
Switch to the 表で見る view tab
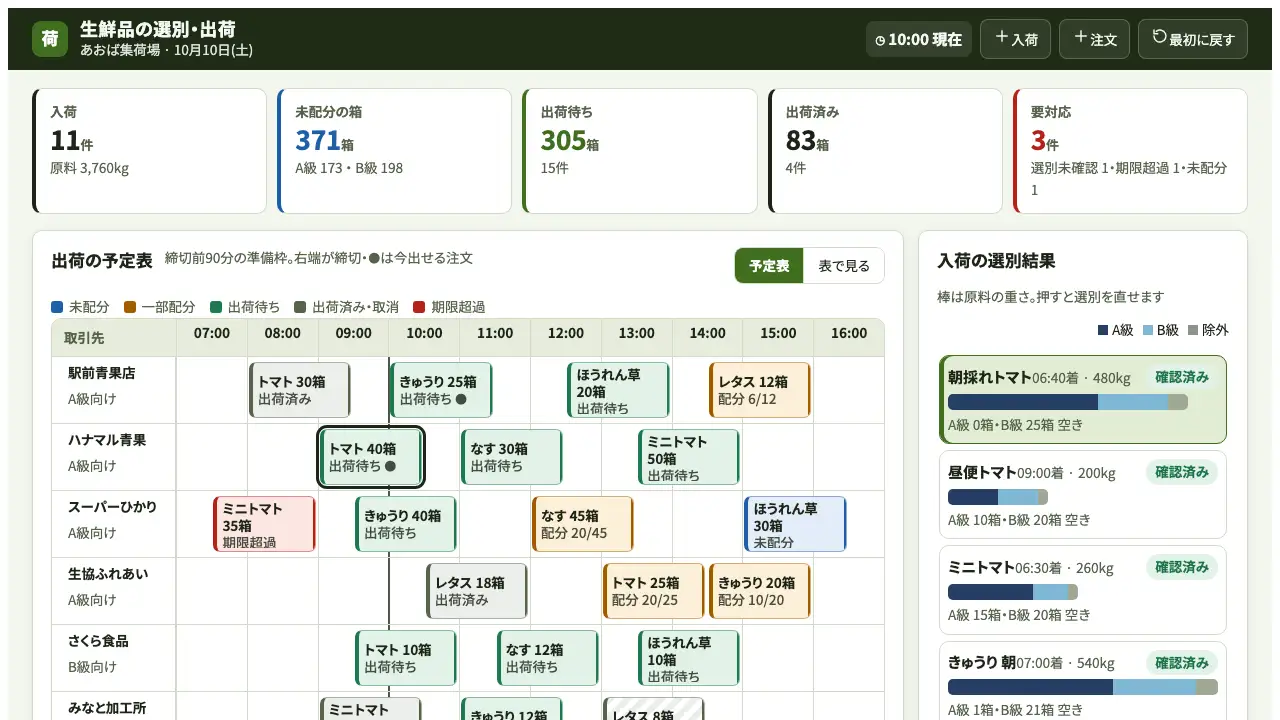[844, 266]
